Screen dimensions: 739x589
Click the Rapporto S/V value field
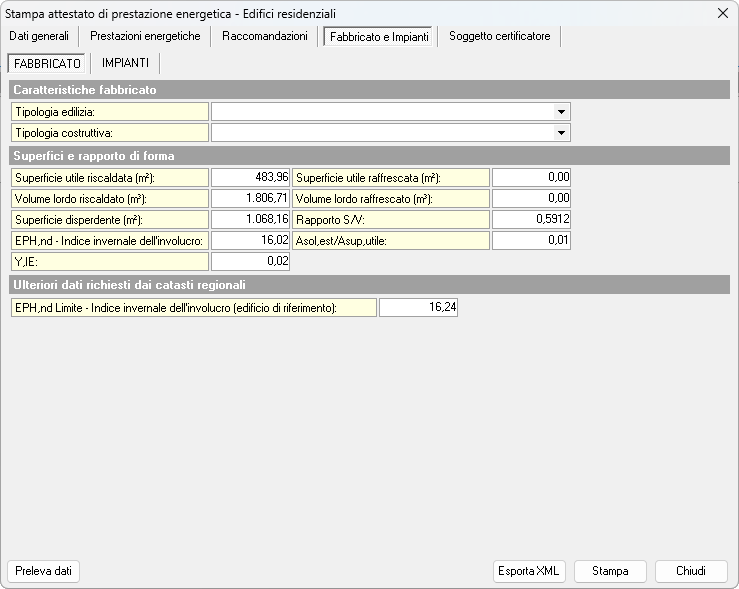tap(531, 220)
